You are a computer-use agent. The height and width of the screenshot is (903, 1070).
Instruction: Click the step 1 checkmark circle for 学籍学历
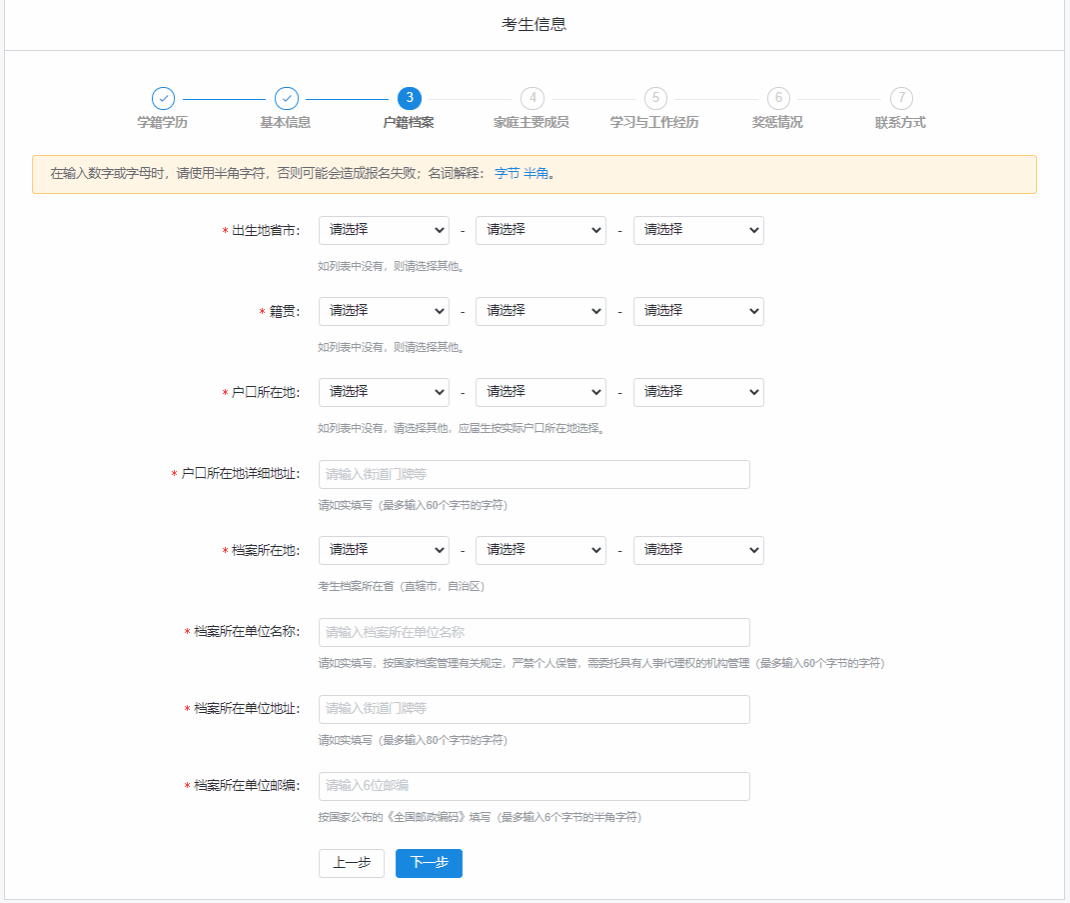click(x=163, y=98)
